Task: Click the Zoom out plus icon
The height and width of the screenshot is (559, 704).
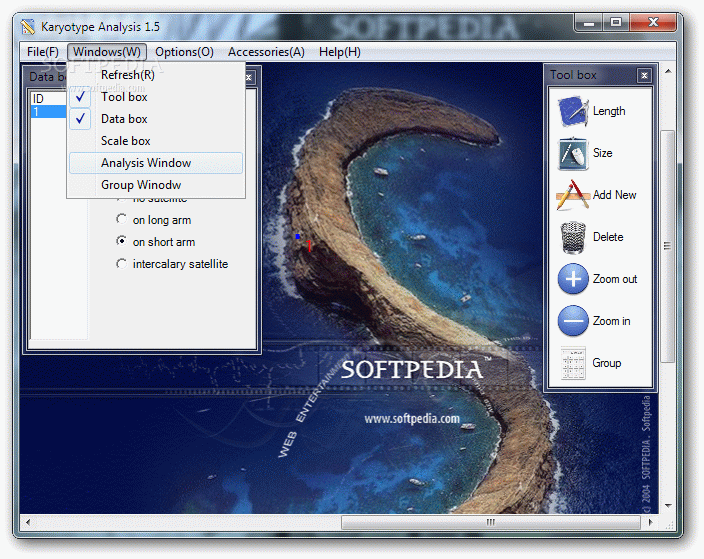Action: pos(573,279)
